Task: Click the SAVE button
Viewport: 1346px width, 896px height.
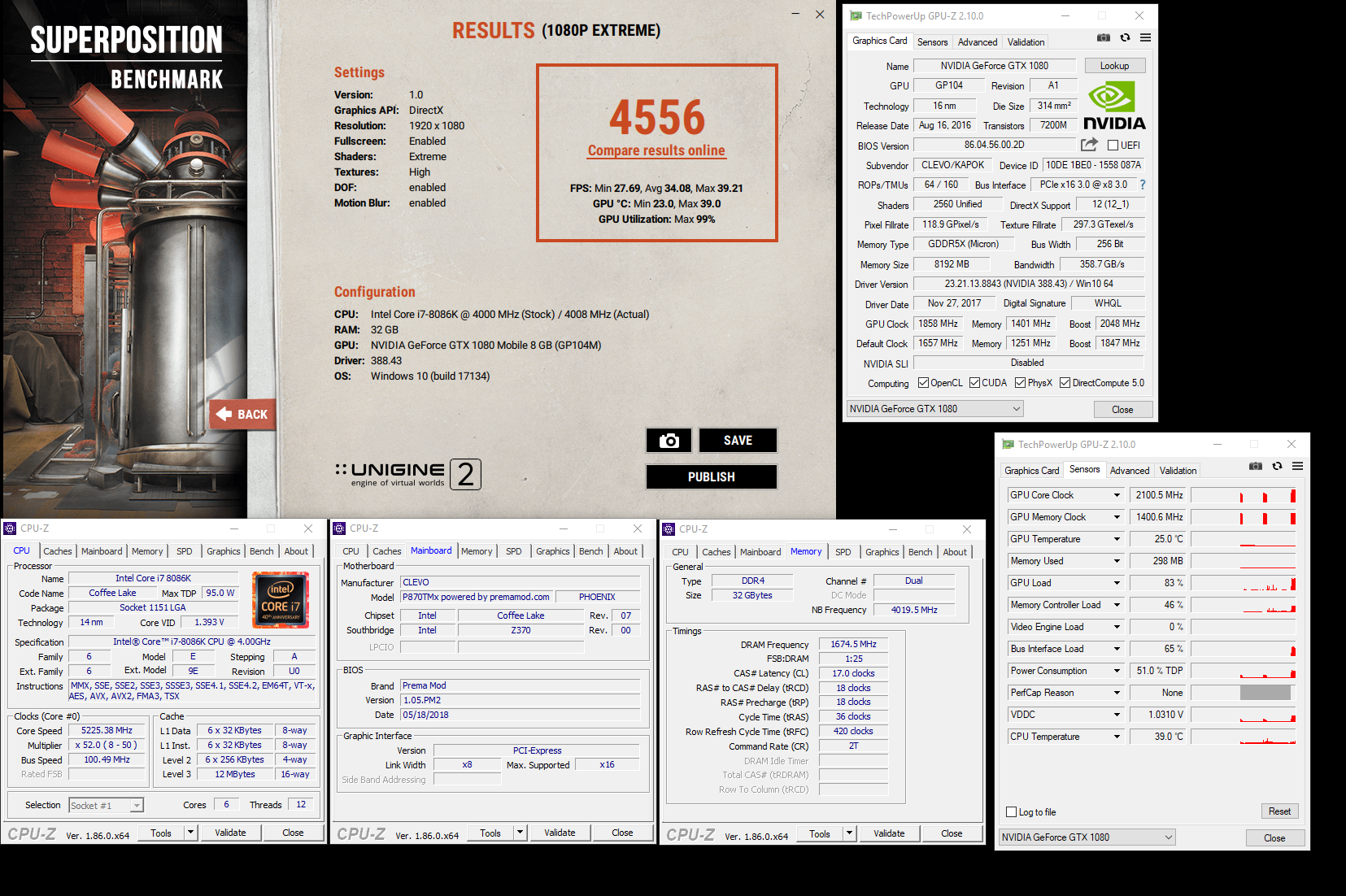Action: (738, 440)
